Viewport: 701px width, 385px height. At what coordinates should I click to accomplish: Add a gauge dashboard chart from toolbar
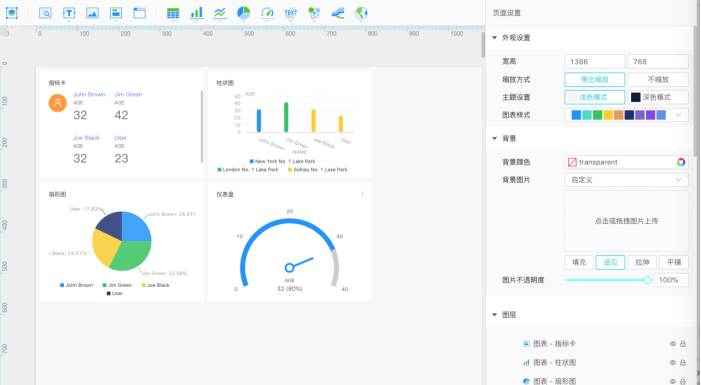tap(267, 13)
